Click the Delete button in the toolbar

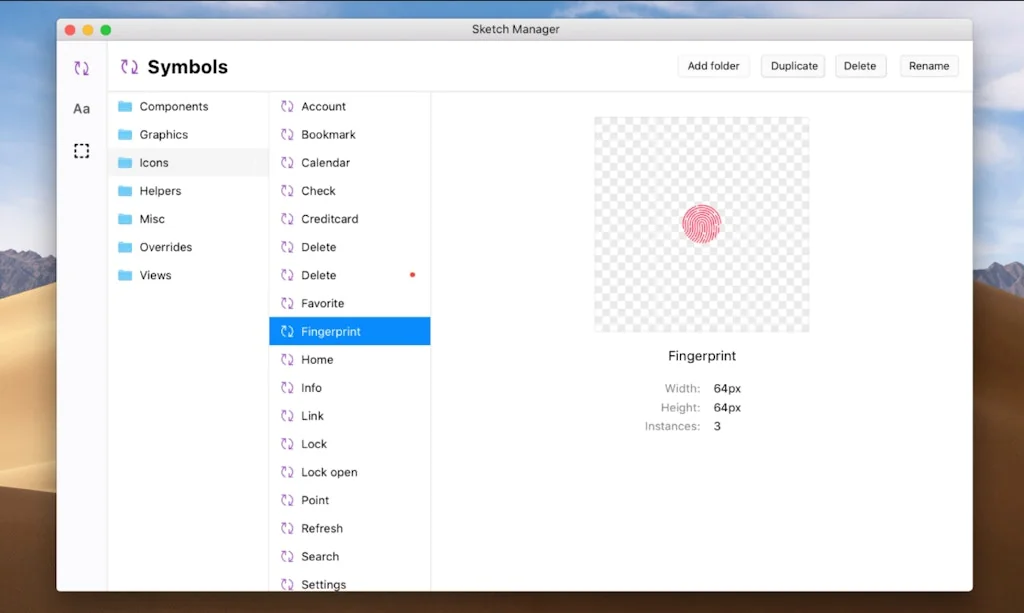coord(860,65)
